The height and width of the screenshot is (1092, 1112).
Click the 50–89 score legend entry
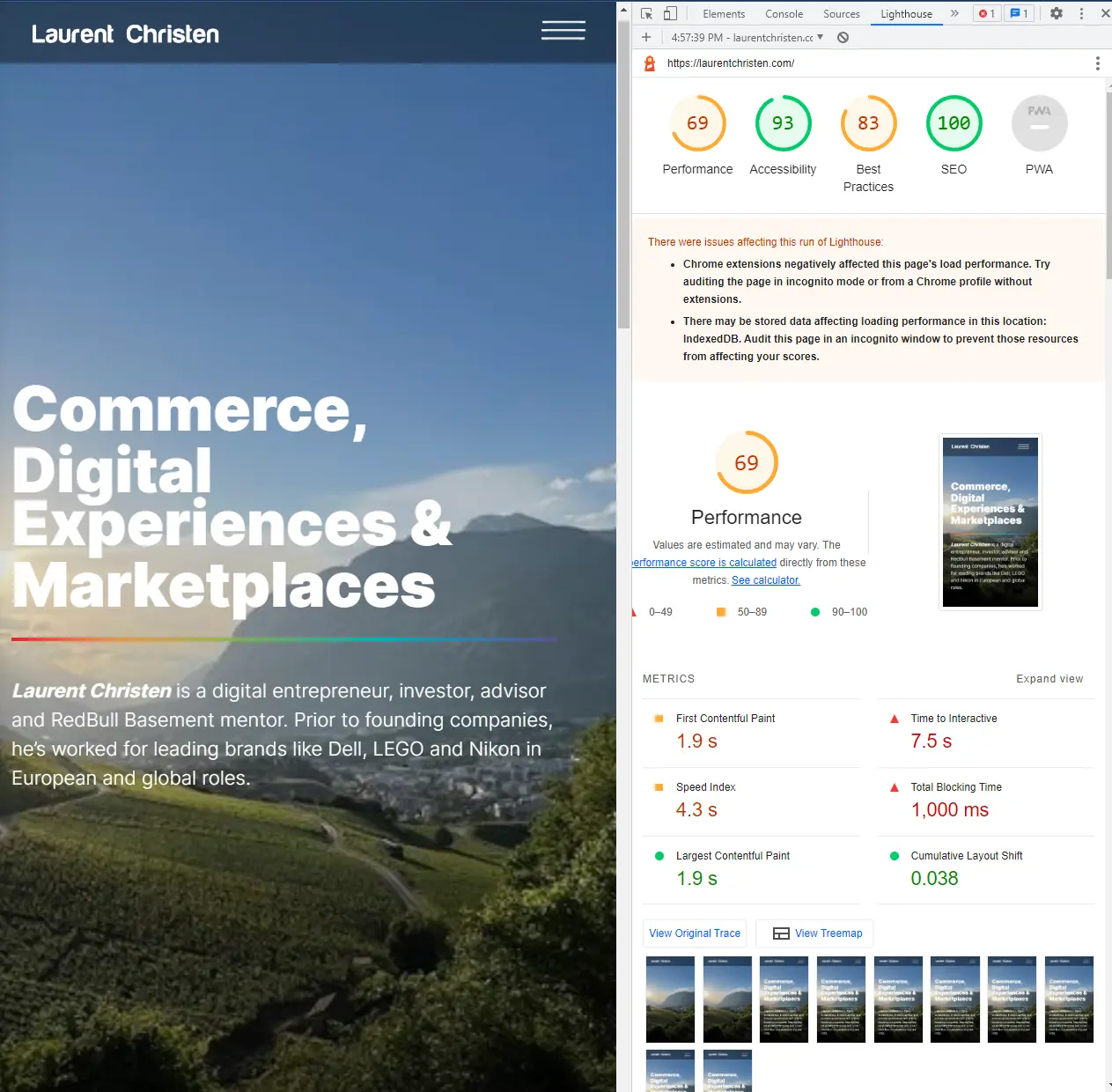tap(741, 612)
